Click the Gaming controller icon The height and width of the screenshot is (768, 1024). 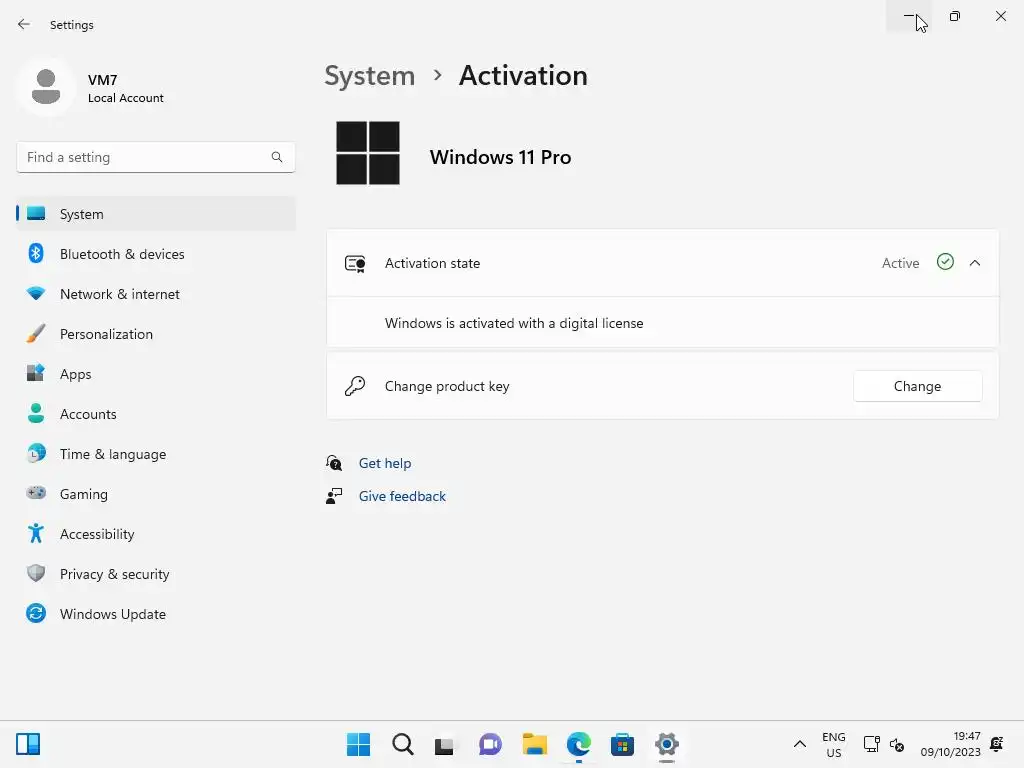(x=36, y=492)
